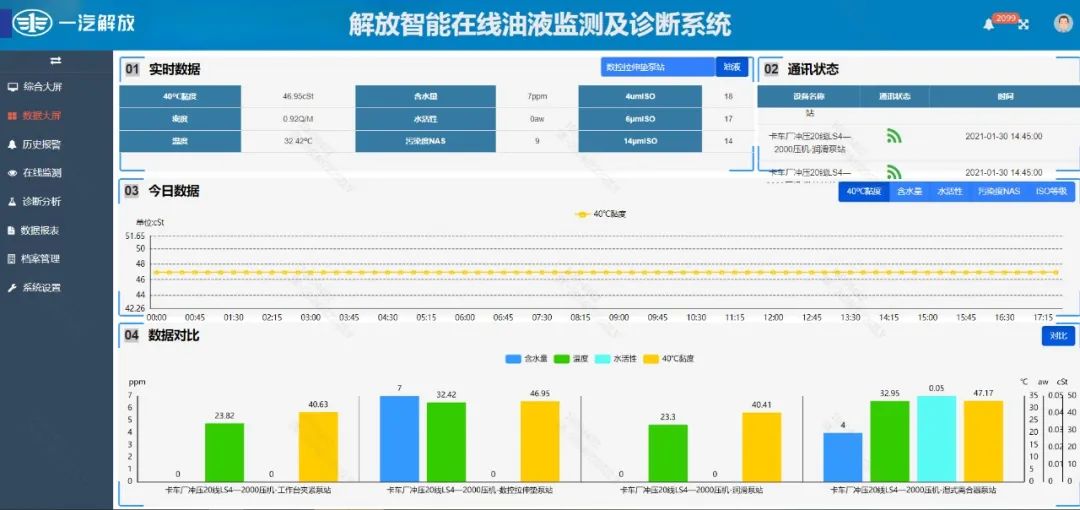The width and height of the screenshot is (1080, 510).
Task: Open notifications bell with 2099 badge
Action: pos(989,24)
